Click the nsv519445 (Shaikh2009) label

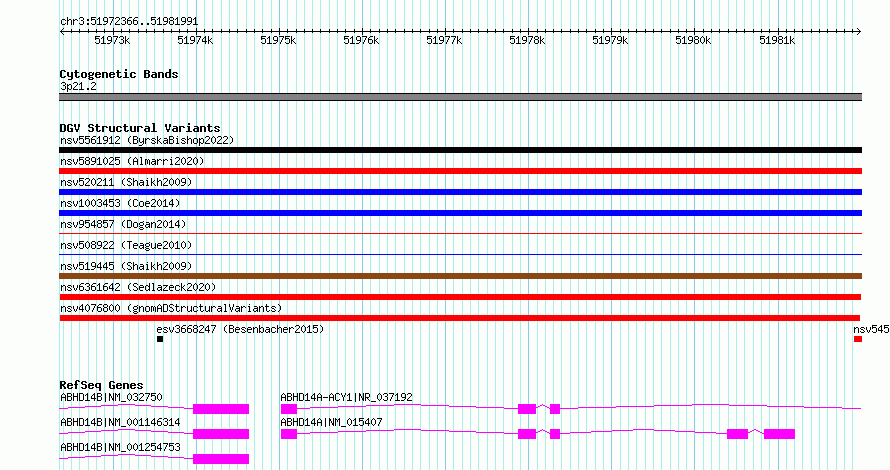tap(126, 266)
